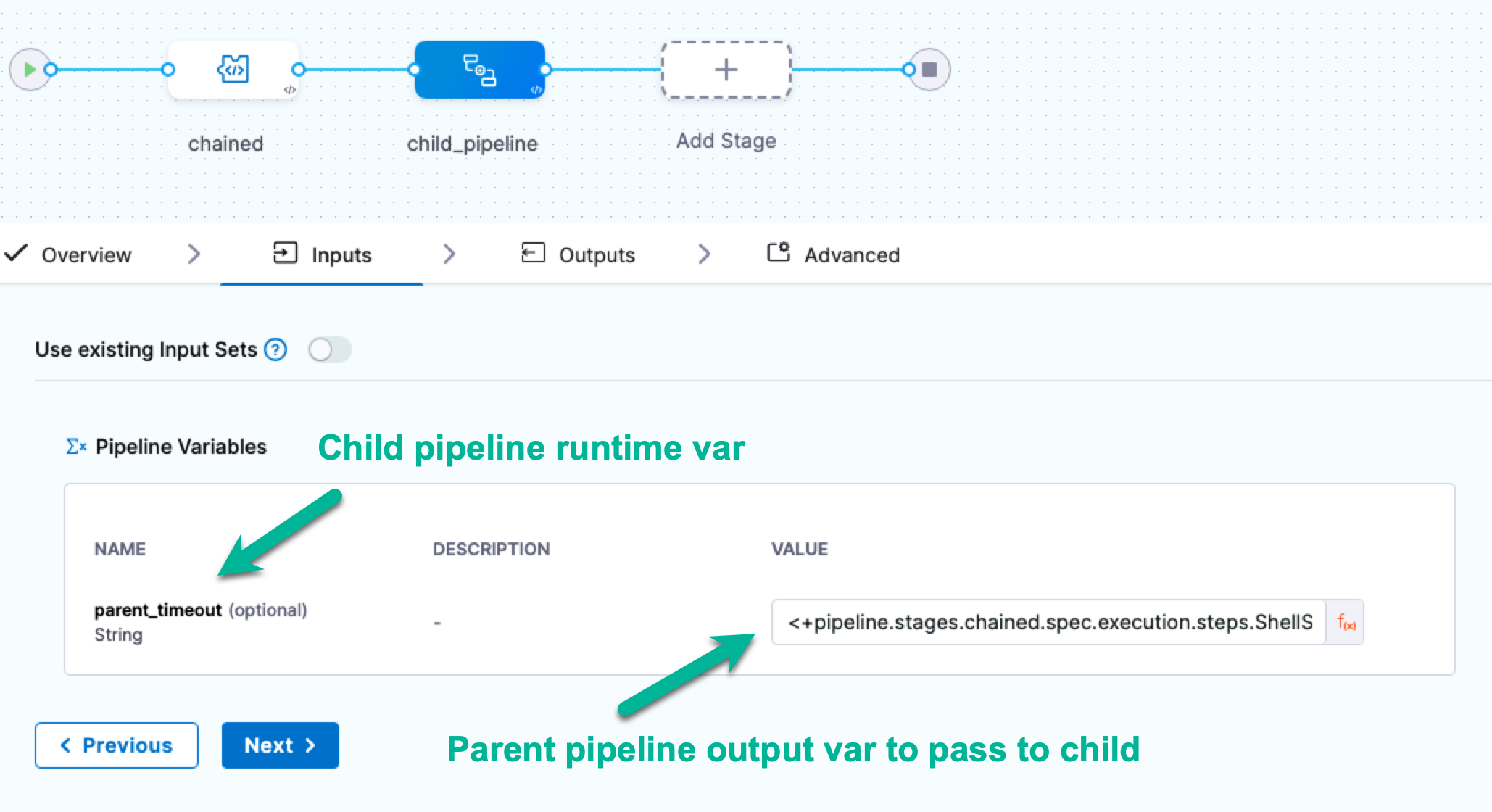Open the Outputs tab
This screenshot has height=812, width=1492.
(x=596, y=255)
